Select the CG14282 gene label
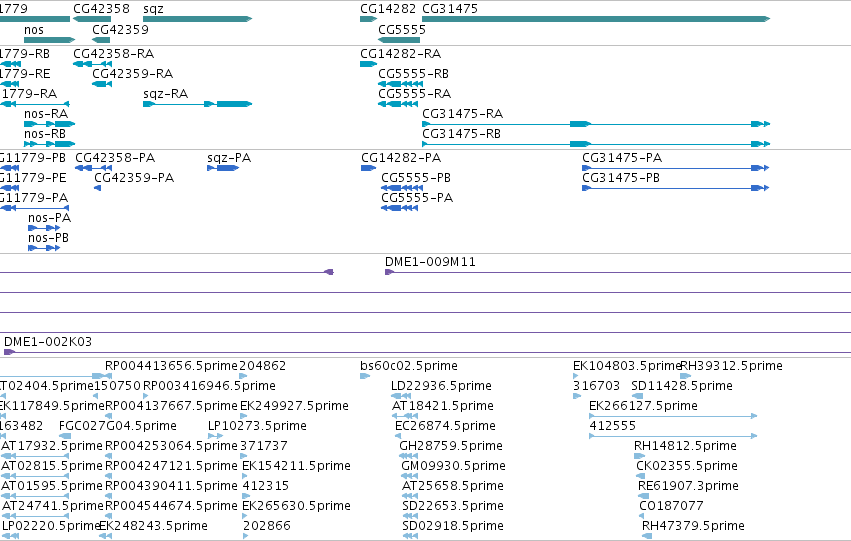851x541 pixels. coord(388,9)
